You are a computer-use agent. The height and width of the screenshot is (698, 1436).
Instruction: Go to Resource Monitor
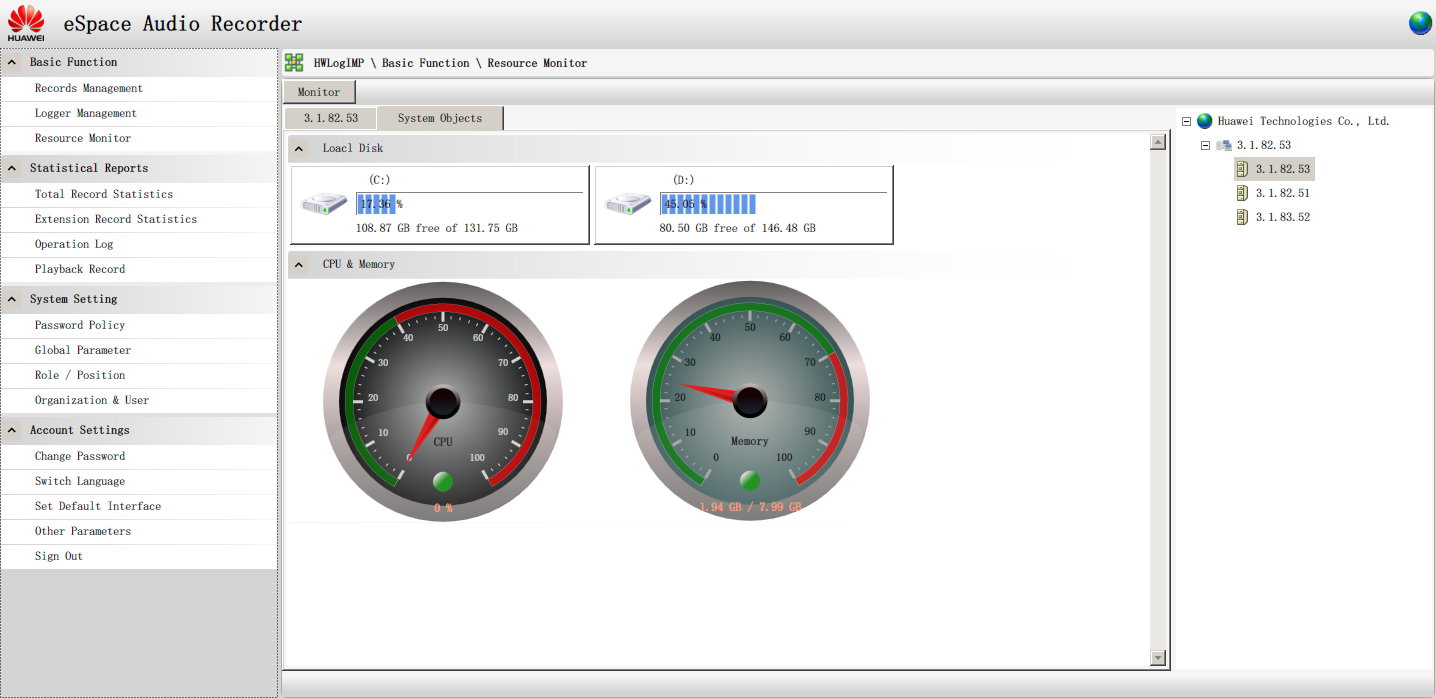[83, 138]
